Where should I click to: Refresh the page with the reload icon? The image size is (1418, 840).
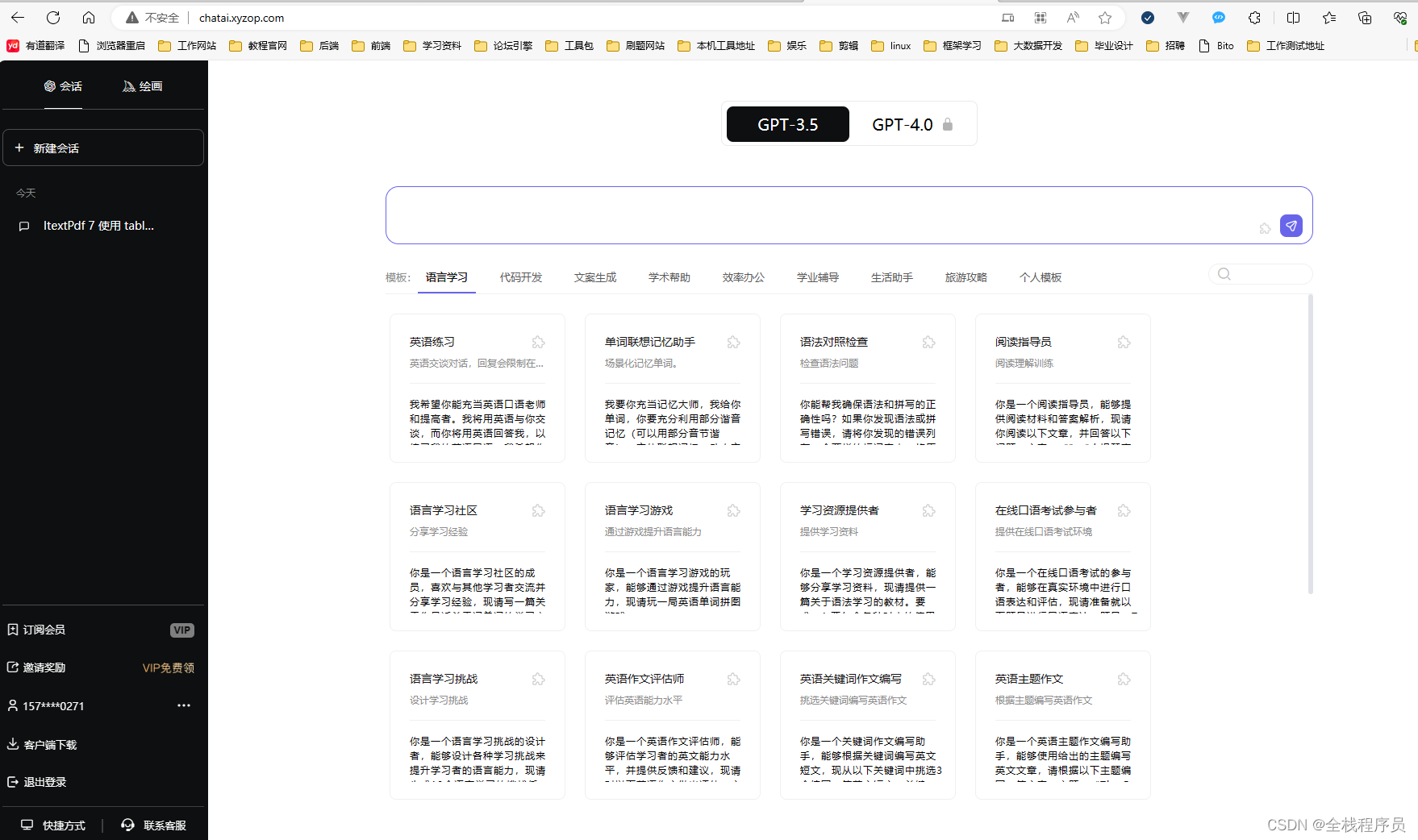pyautogui.click(x=53, y=18)
